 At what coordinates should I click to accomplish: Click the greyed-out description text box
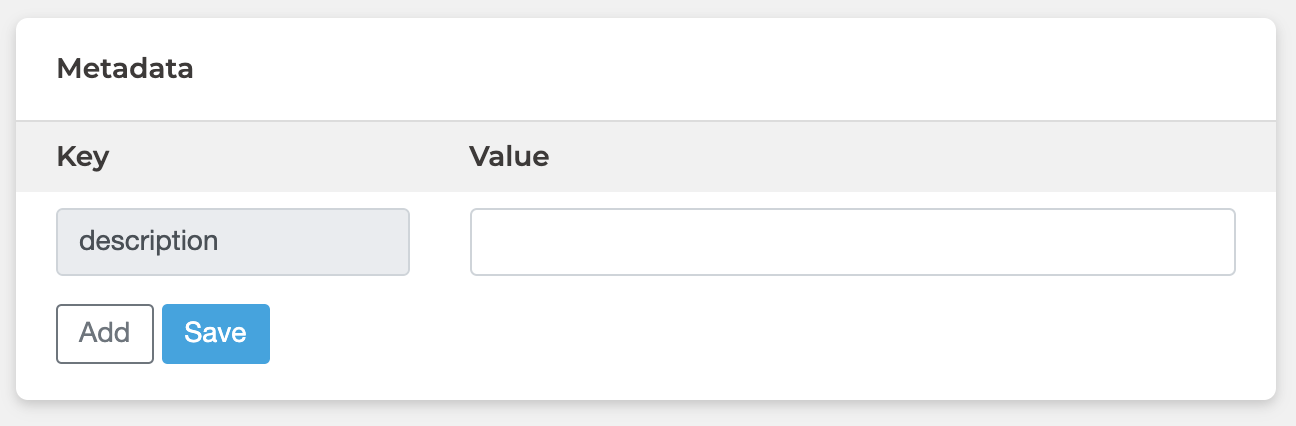point(233,242)
